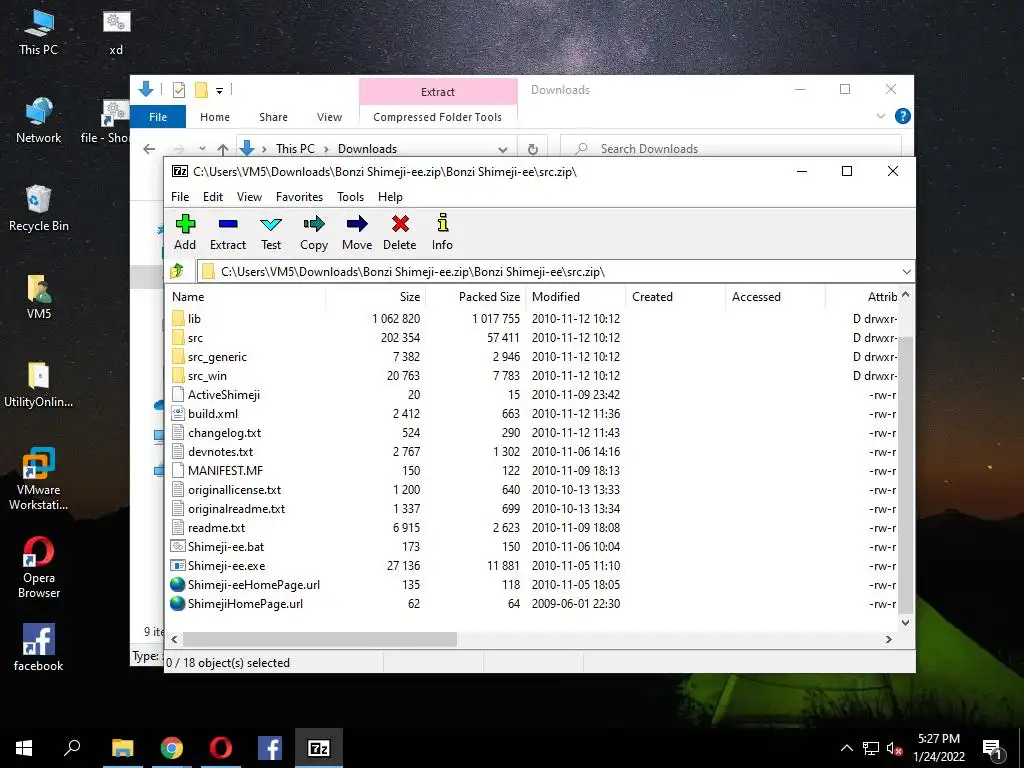Screen dimensions: 1024x768
Task: Expand the Explorer ribbon chevron
Action: pos(880,116)
